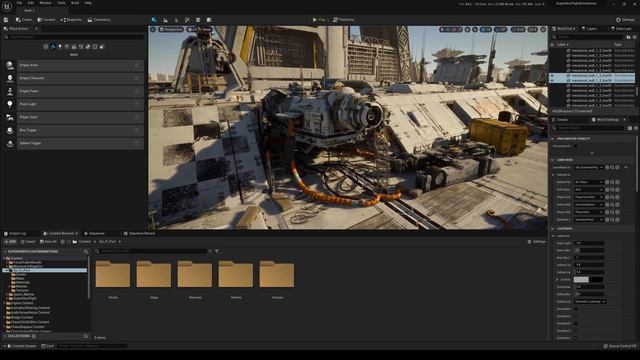Open the Edit menu
The image size is (640, 360).
31,3
